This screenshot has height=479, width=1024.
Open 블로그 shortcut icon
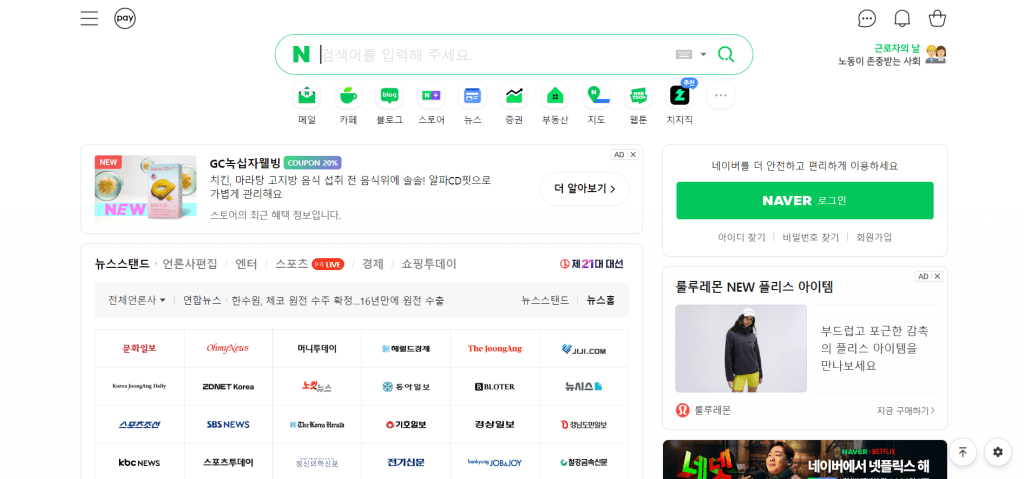(x=389, y=95)
